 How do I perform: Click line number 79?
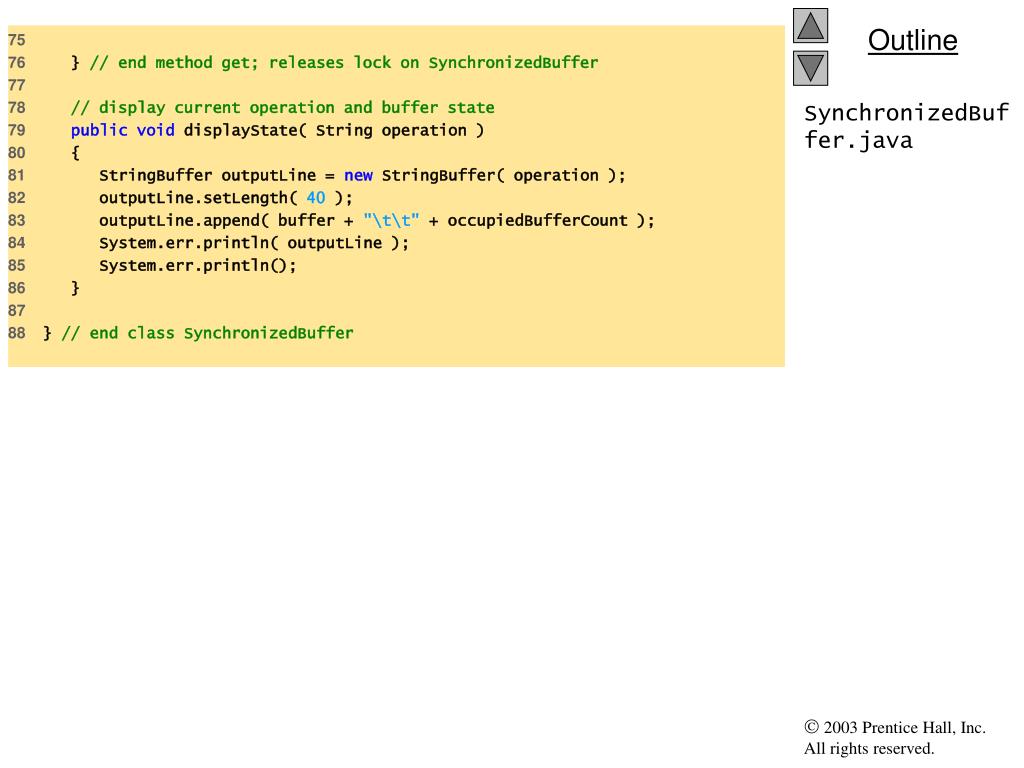[x=16, y=130]
